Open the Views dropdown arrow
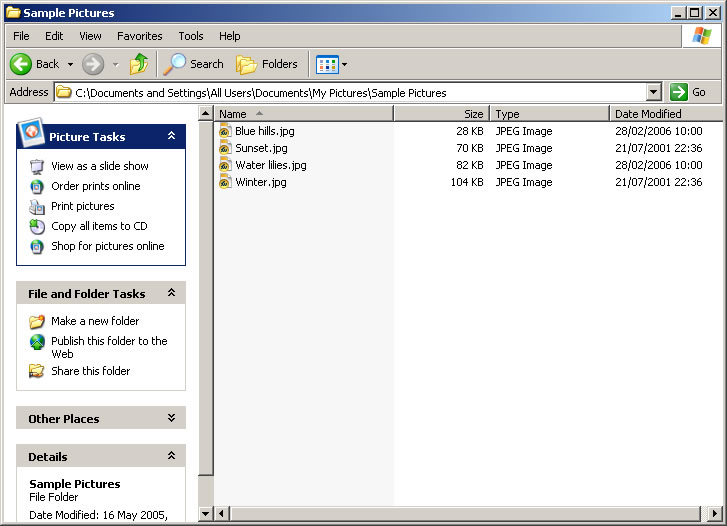The width and height of the screenshot is (727, 526). click(x=345, y=65)
